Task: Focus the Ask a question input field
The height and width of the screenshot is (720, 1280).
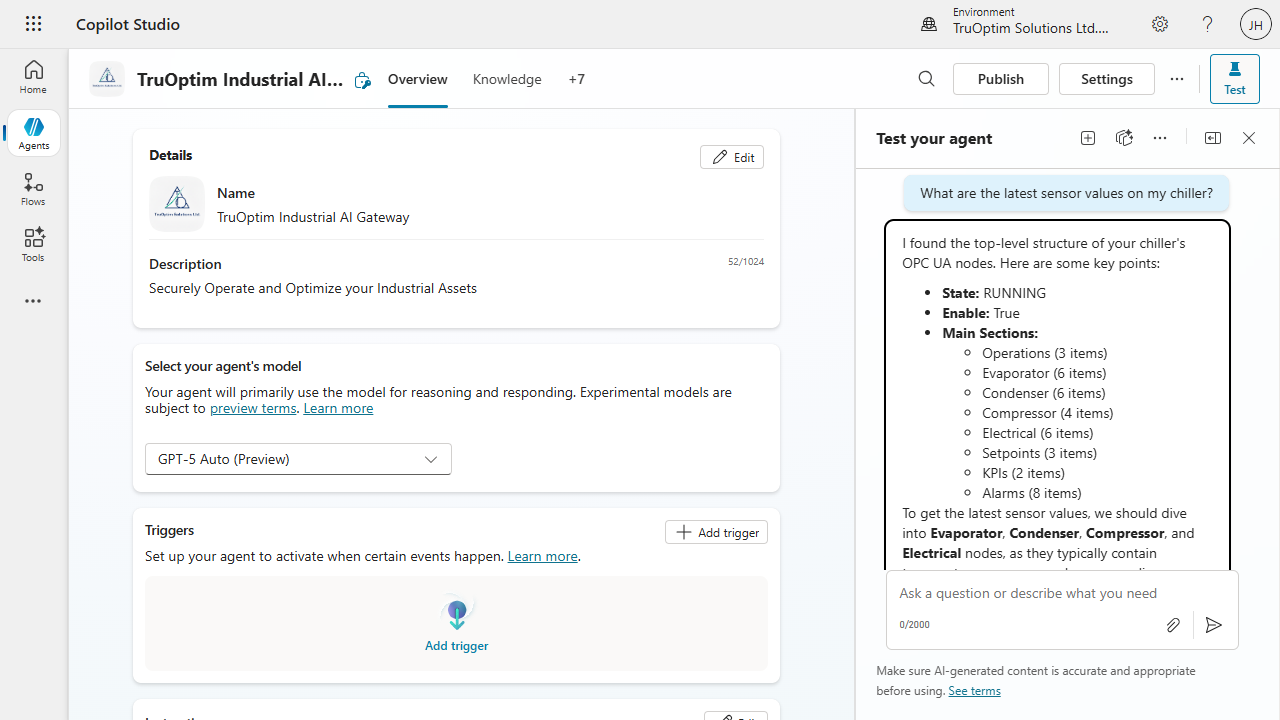Action: 1062,593
